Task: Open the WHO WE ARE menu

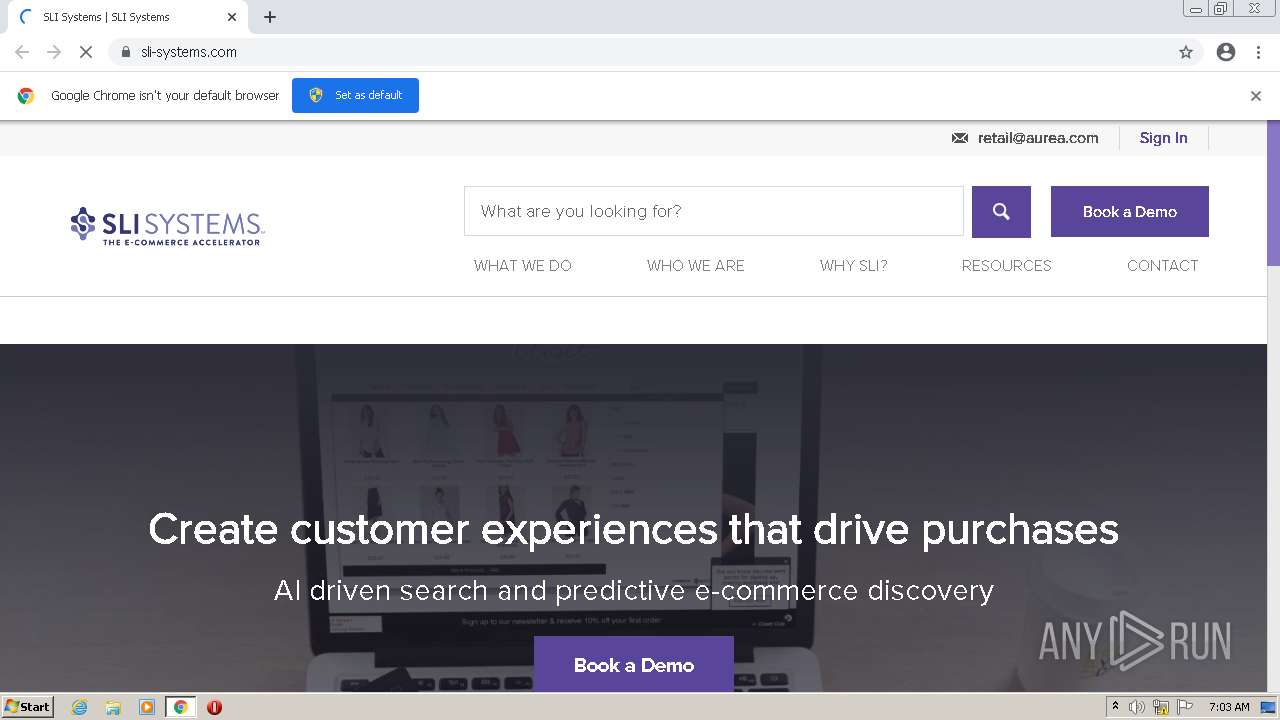Action: (696, 265)
